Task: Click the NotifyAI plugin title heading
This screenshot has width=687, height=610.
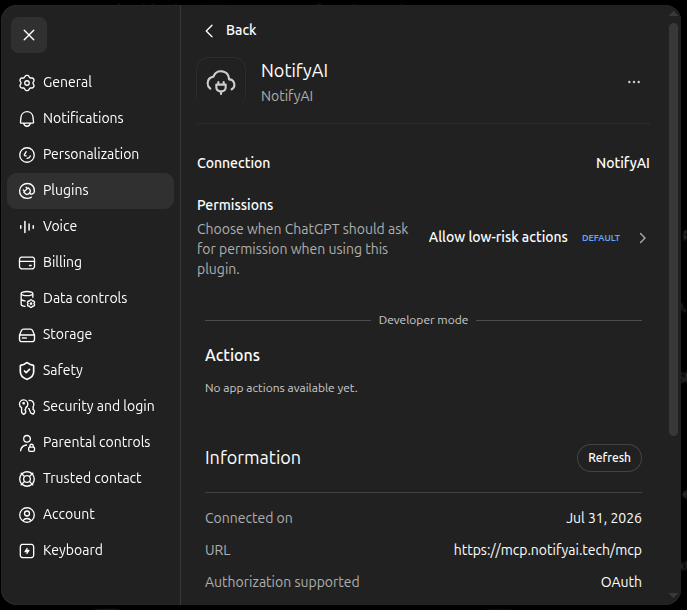Action: [x=294, y=71]
